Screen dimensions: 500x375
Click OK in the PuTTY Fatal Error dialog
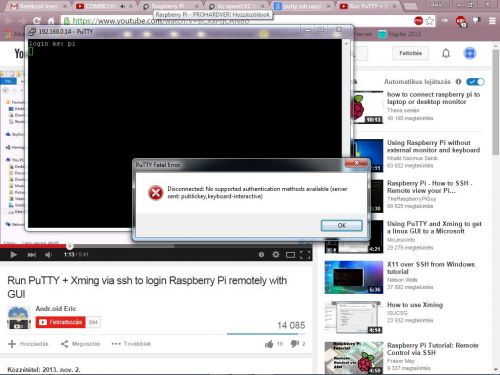341,225
